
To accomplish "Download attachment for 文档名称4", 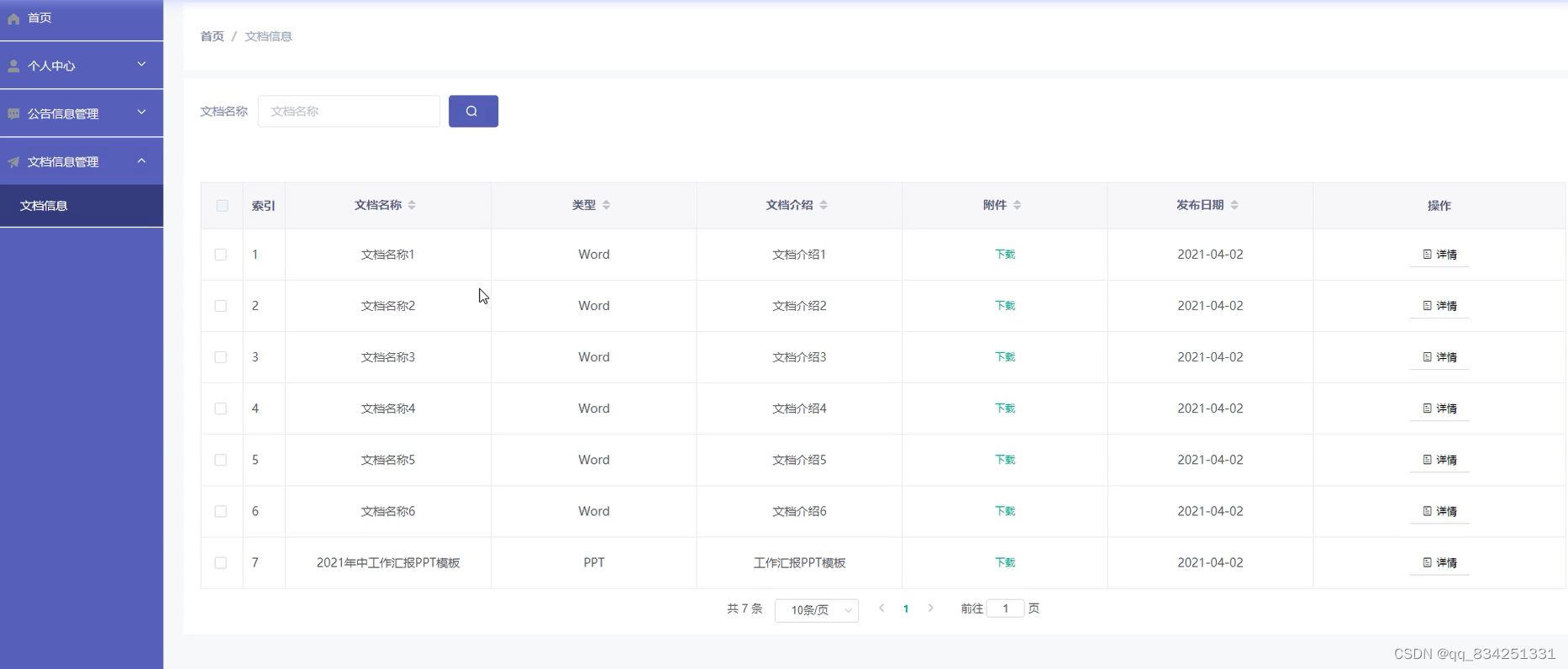I will click(x=1005, y=408).
